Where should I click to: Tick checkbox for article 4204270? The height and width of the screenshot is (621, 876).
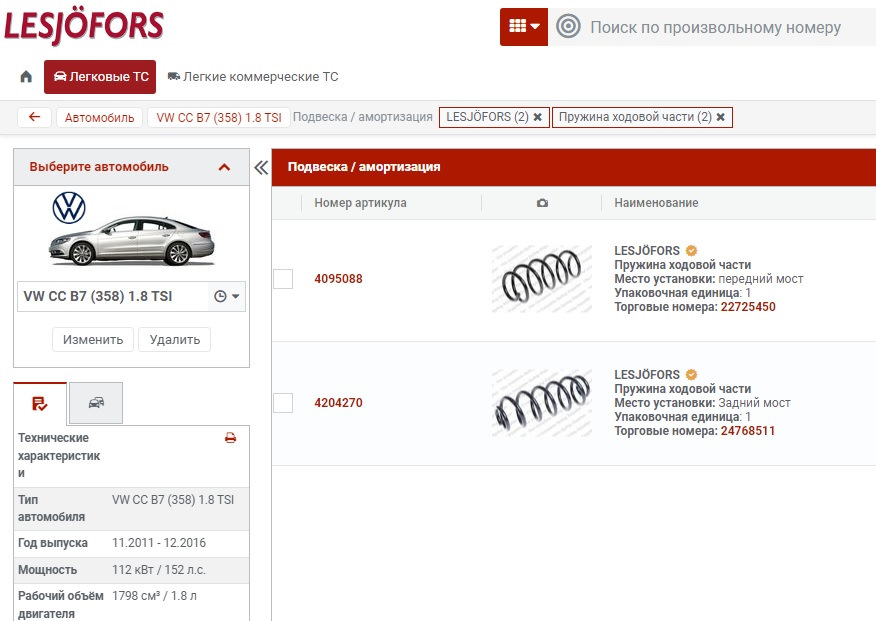283,403
